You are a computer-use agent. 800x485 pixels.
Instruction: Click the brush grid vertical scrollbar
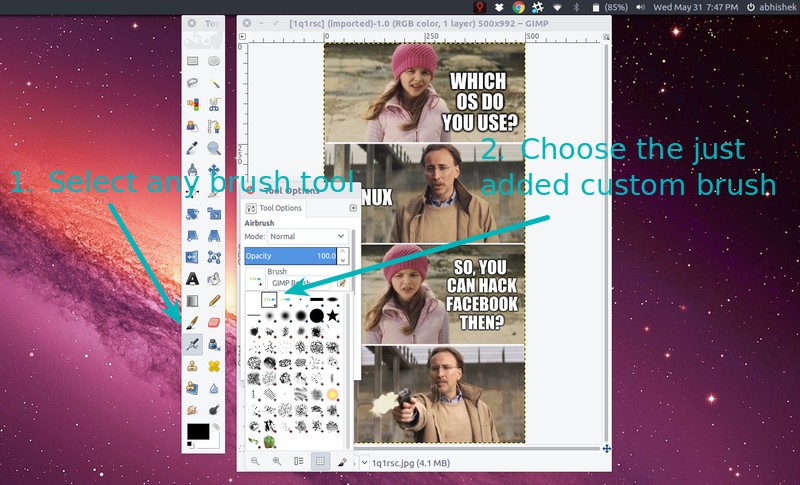point(348,371)
